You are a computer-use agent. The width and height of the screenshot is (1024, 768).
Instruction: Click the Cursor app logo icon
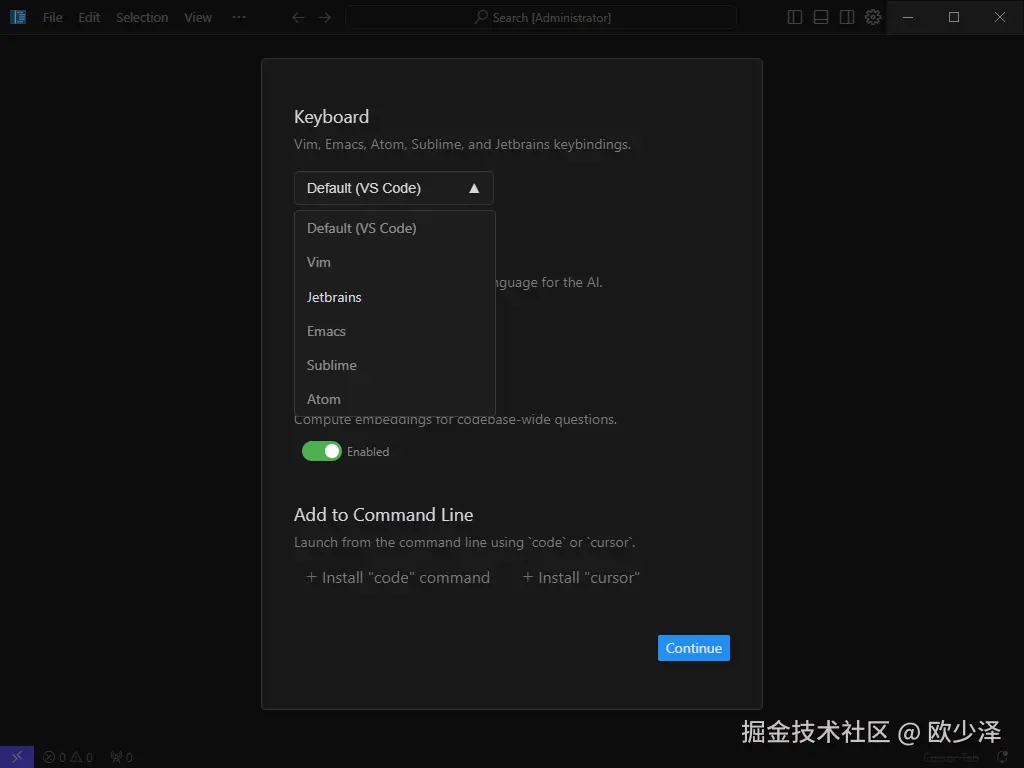click(18, 17)
